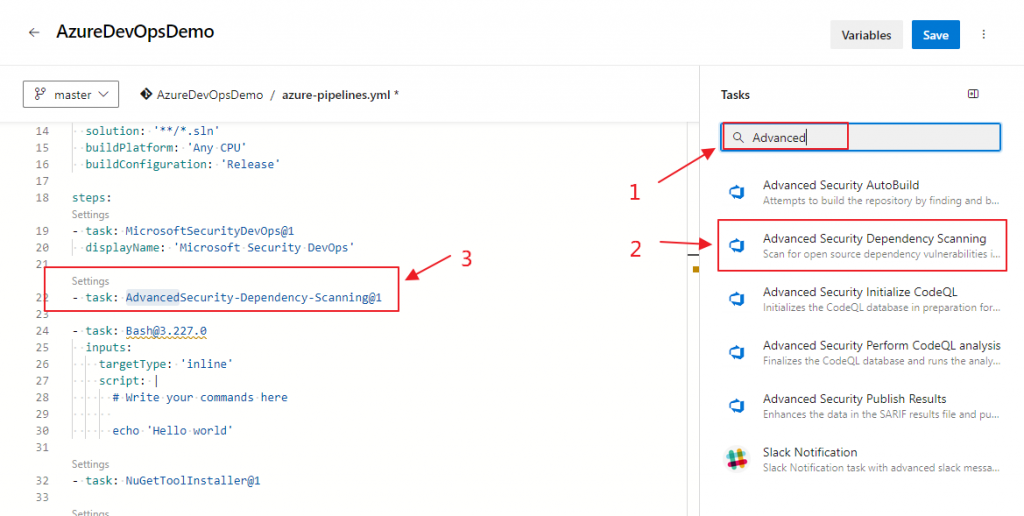The width and height of the screenshot is (1024, 516).
Task: Click the echo 'Hello world' line
Action: pos(173,431)
